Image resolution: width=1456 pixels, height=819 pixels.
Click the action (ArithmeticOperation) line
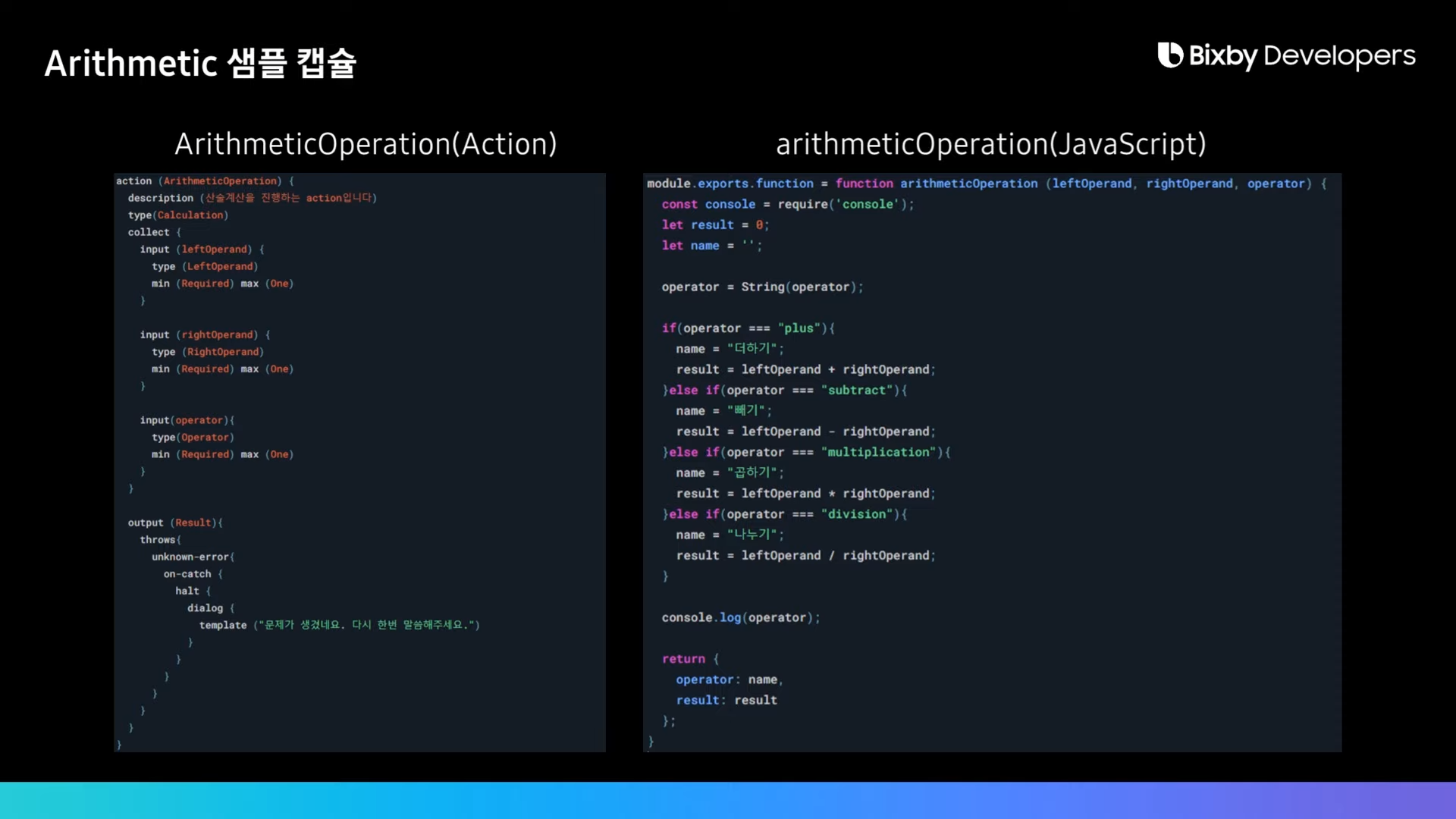205,181
